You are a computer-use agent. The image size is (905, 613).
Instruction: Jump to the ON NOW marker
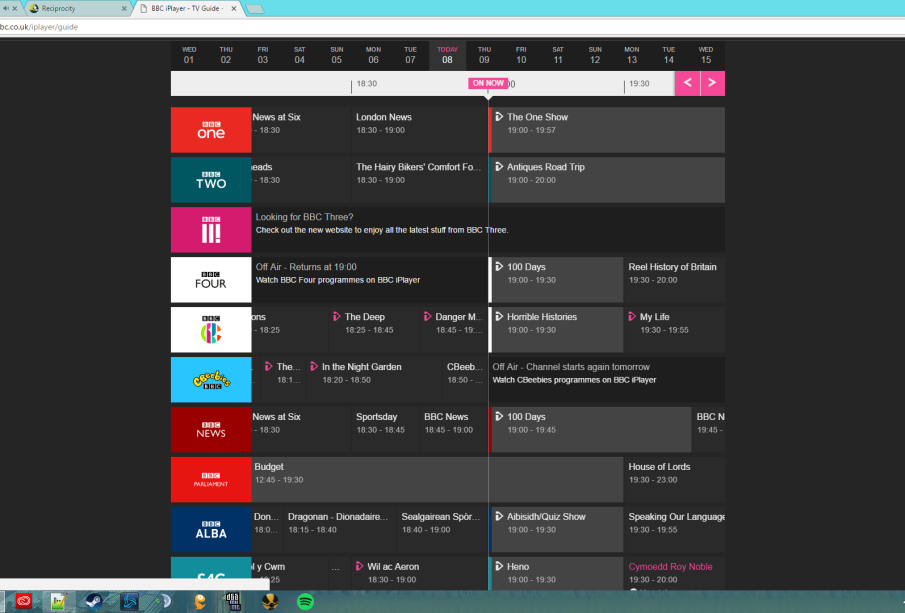coord(488,83)
